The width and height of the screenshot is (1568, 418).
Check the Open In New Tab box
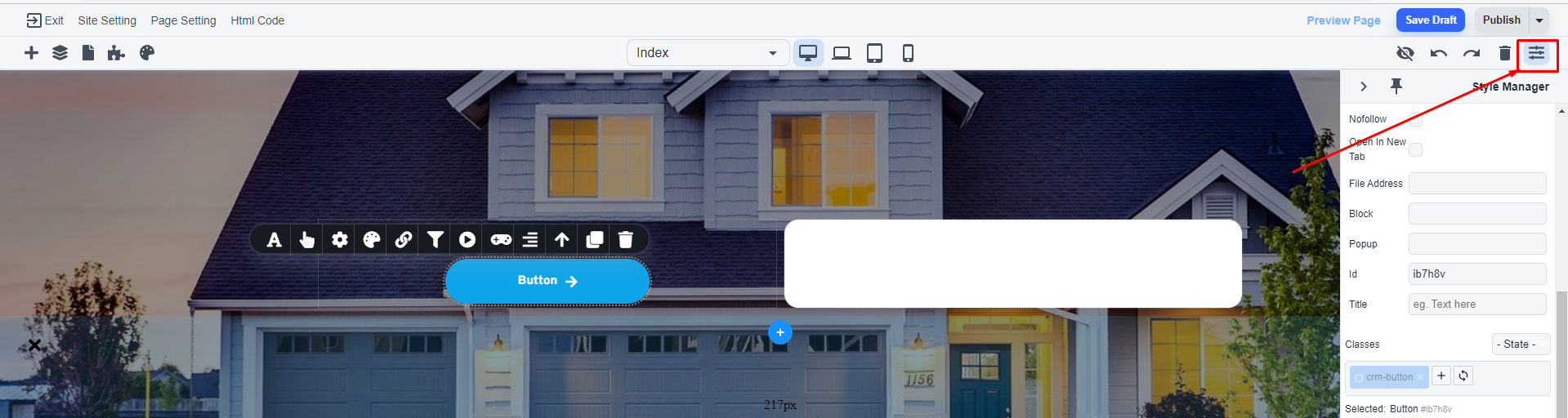click(1415, 149)
